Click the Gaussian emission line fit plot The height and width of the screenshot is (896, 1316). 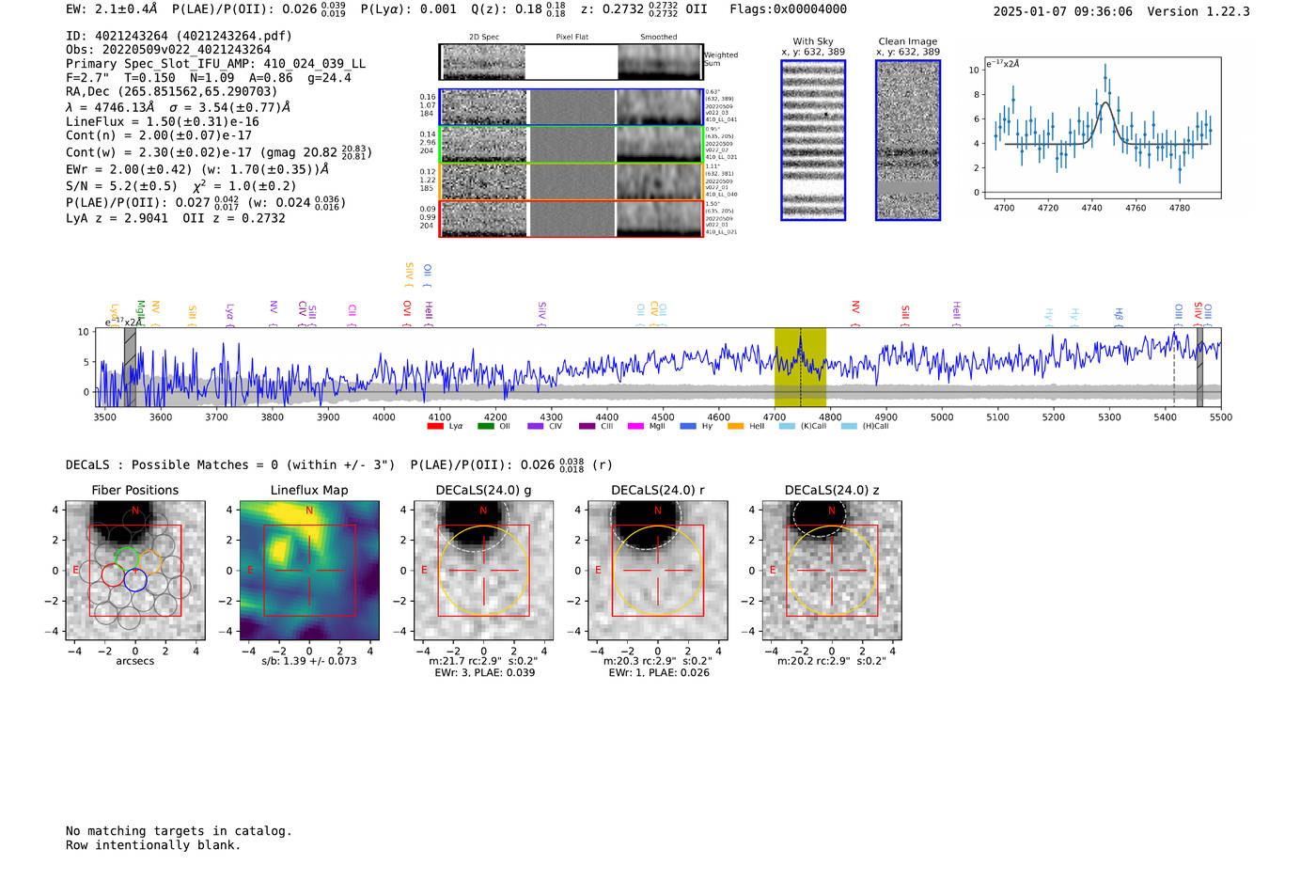click(1103, 128)
